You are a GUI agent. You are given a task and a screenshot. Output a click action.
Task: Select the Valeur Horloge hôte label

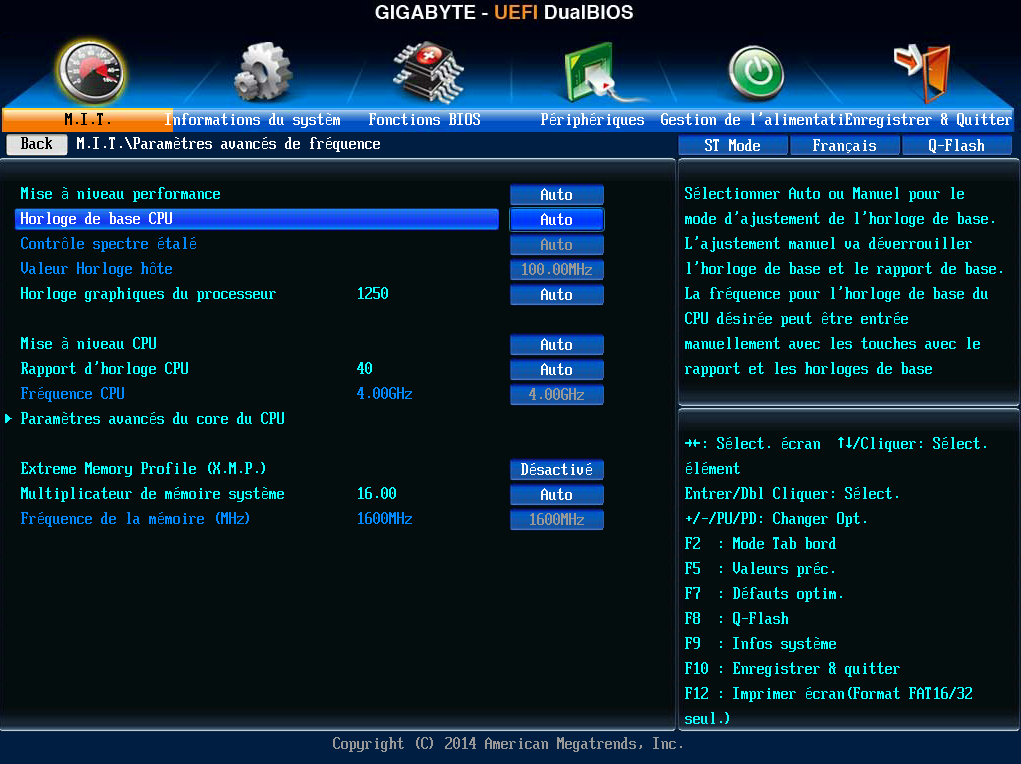point(96,269)
